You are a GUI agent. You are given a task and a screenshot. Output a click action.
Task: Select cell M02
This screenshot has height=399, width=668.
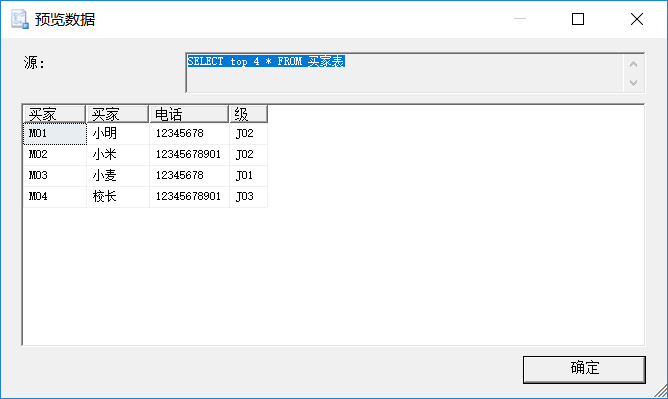pyautogui.click(x=55, y=155)
